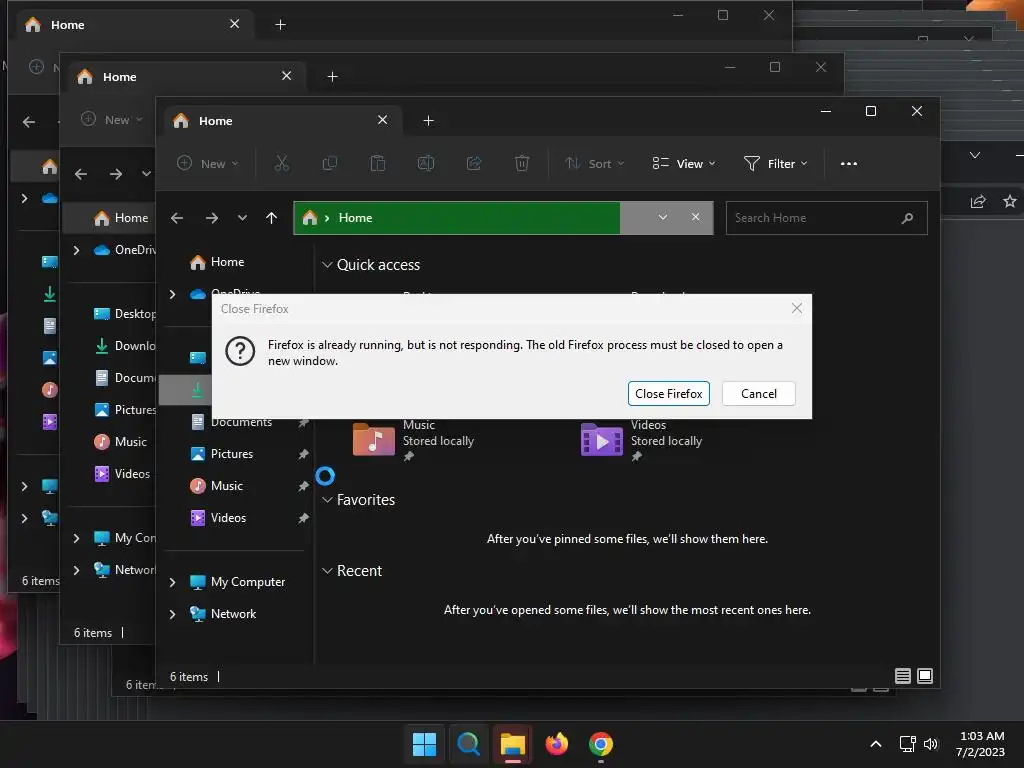This screenshot has width=1024, height=768.
Task: Add new tab in middle Explorer window
Action: [332, 77]
